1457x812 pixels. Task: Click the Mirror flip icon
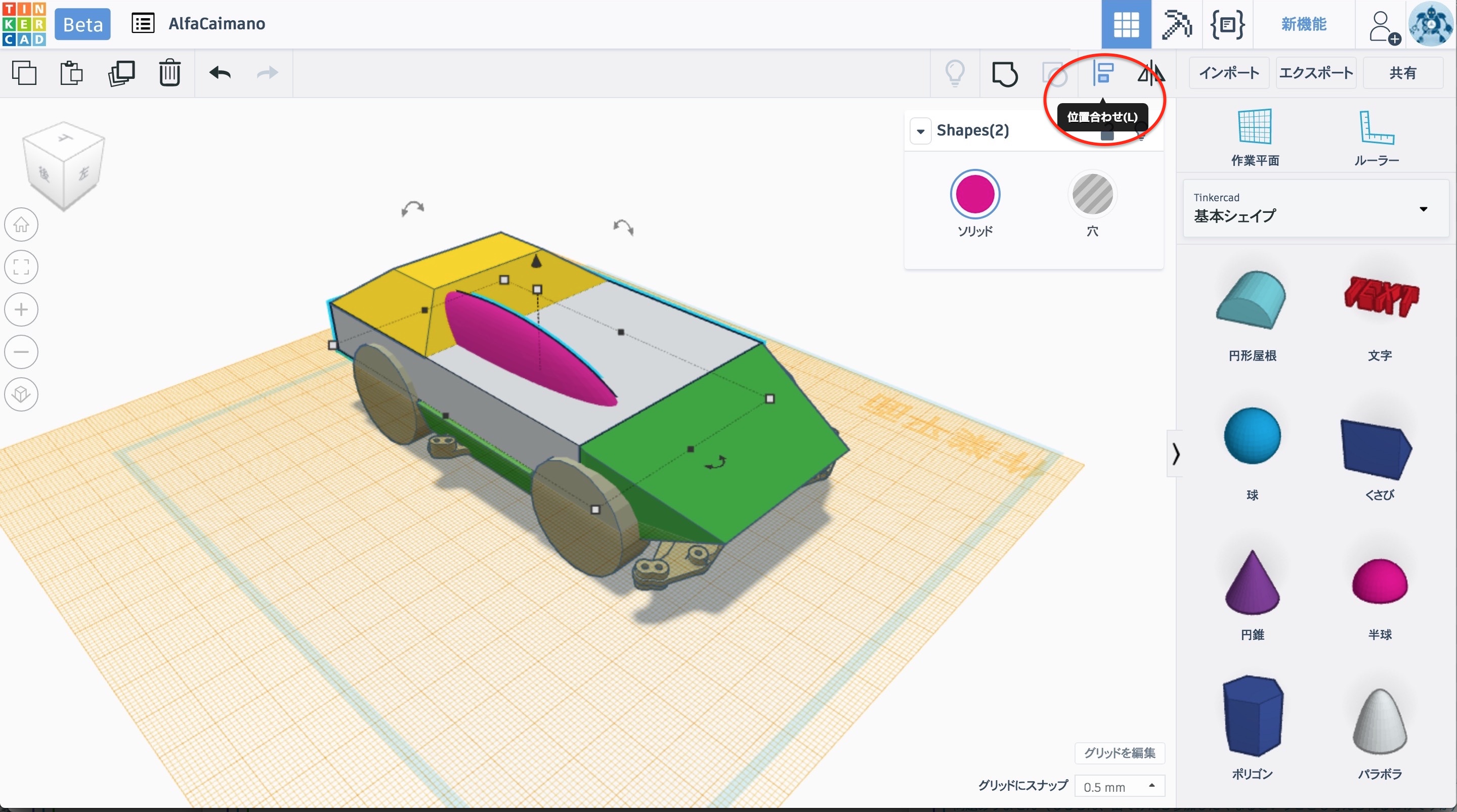1150,73
